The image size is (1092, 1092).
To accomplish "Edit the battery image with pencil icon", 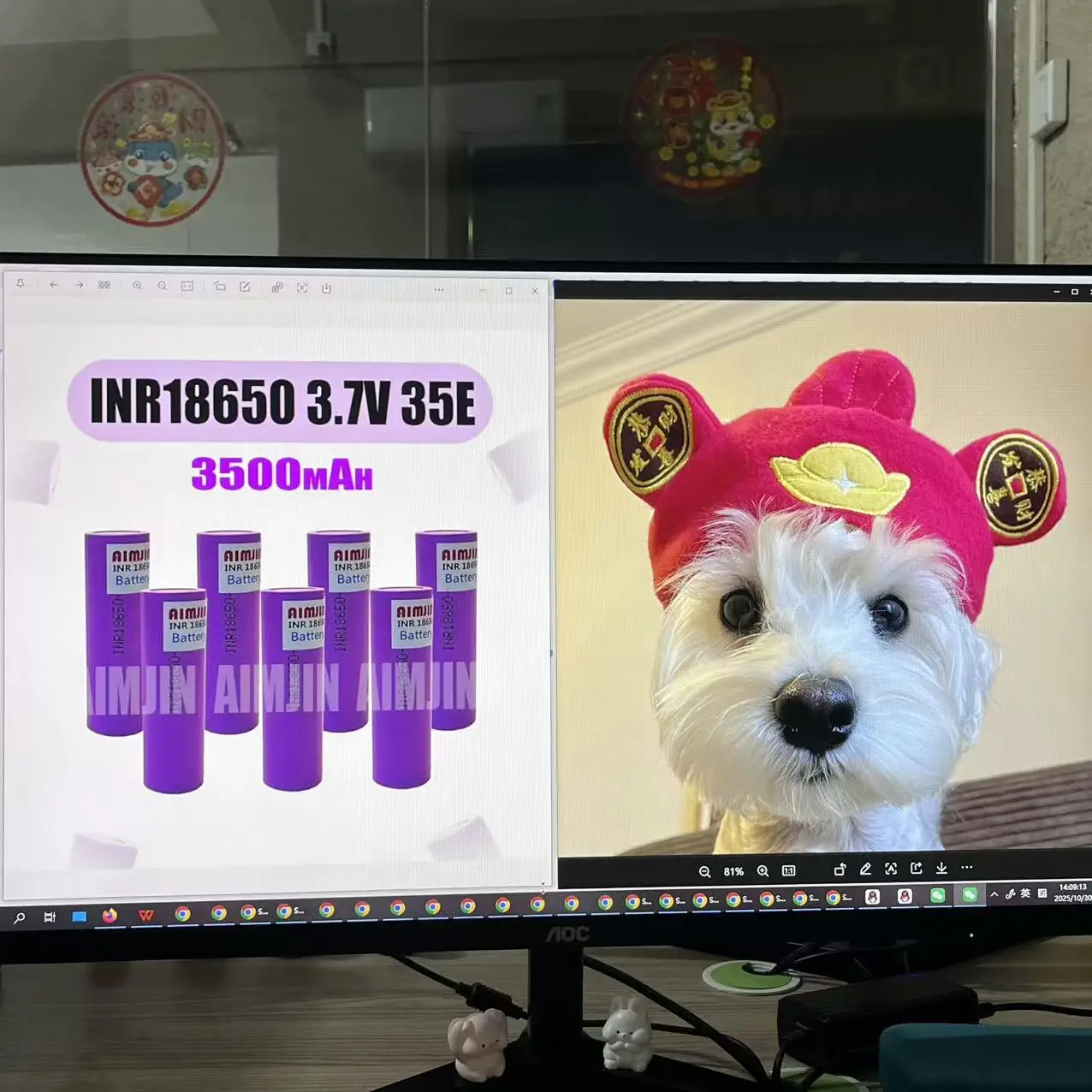I will [245, 287].
